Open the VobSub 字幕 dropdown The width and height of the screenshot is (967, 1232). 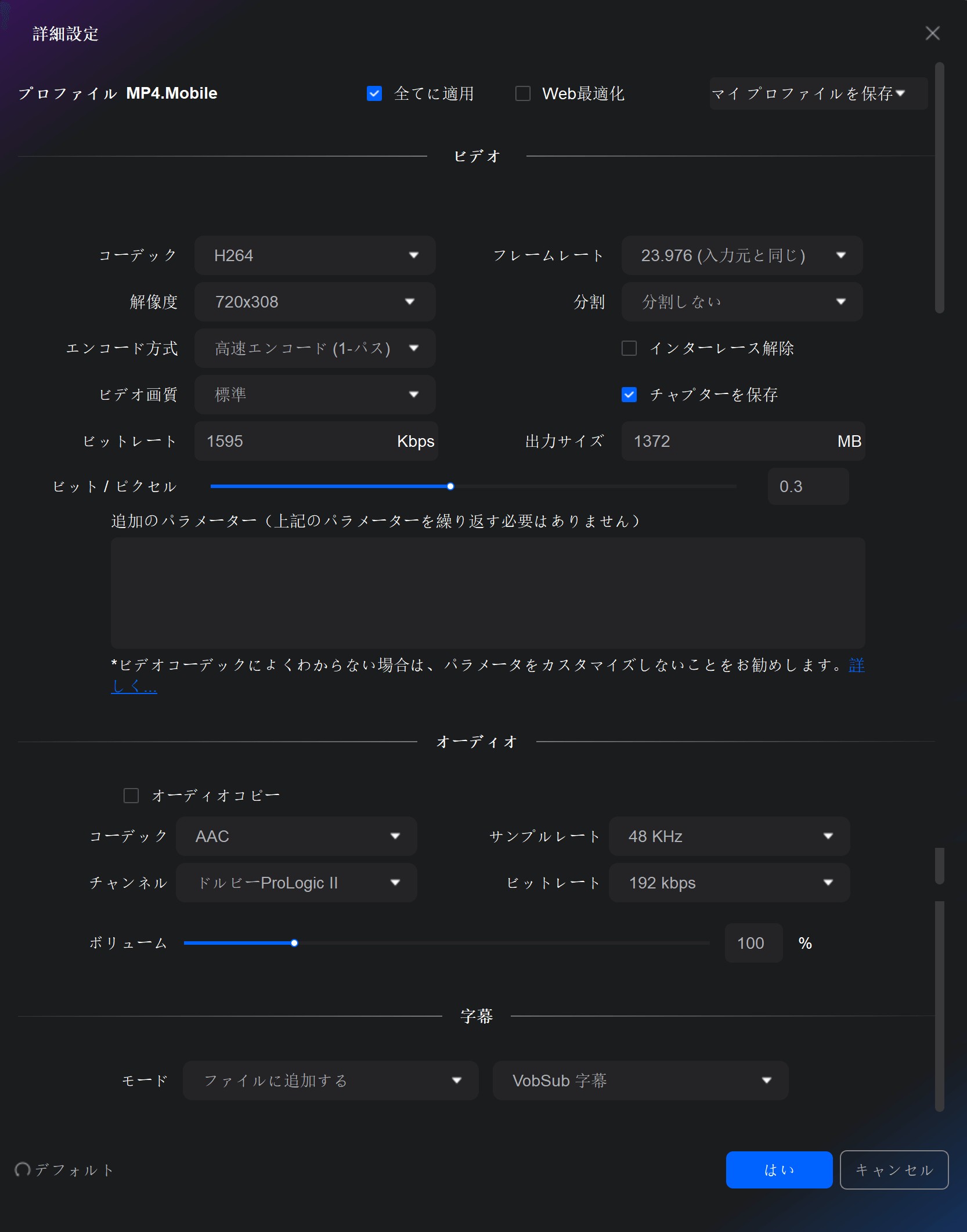pos(640,1081)
